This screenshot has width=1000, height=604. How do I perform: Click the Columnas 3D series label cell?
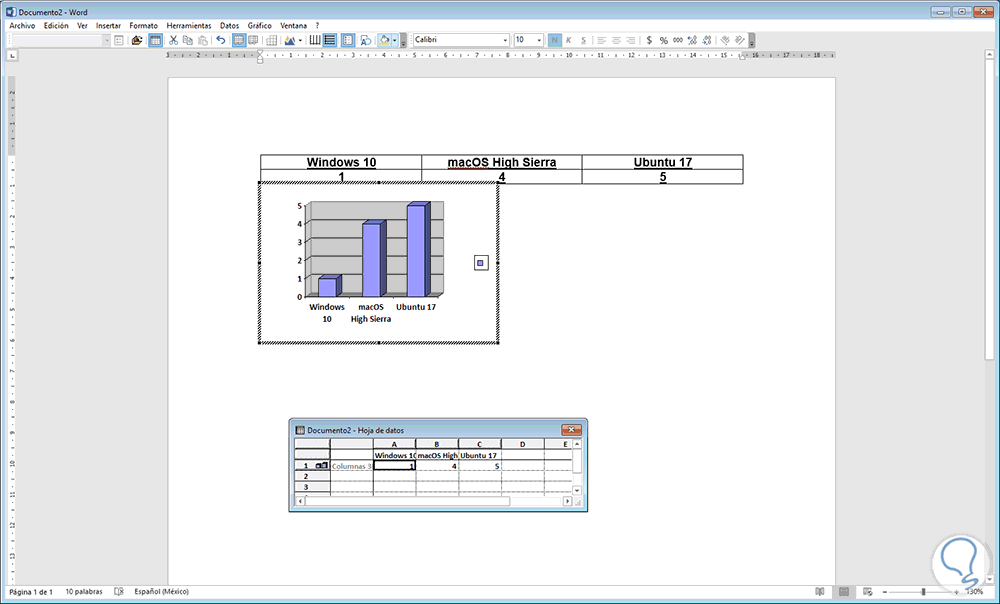point(351,466)
